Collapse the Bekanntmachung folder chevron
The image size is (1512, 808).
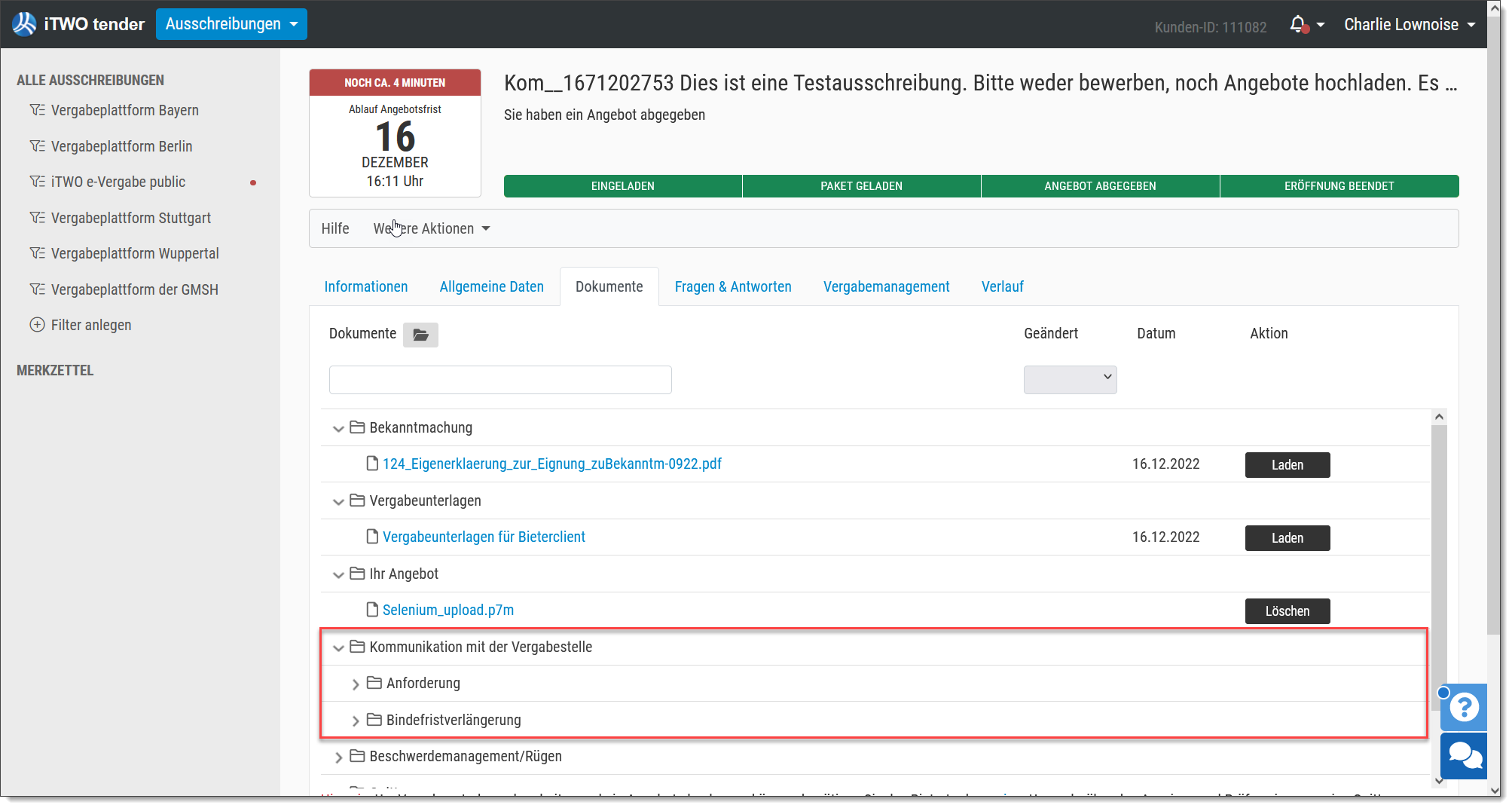coord(338,429)
